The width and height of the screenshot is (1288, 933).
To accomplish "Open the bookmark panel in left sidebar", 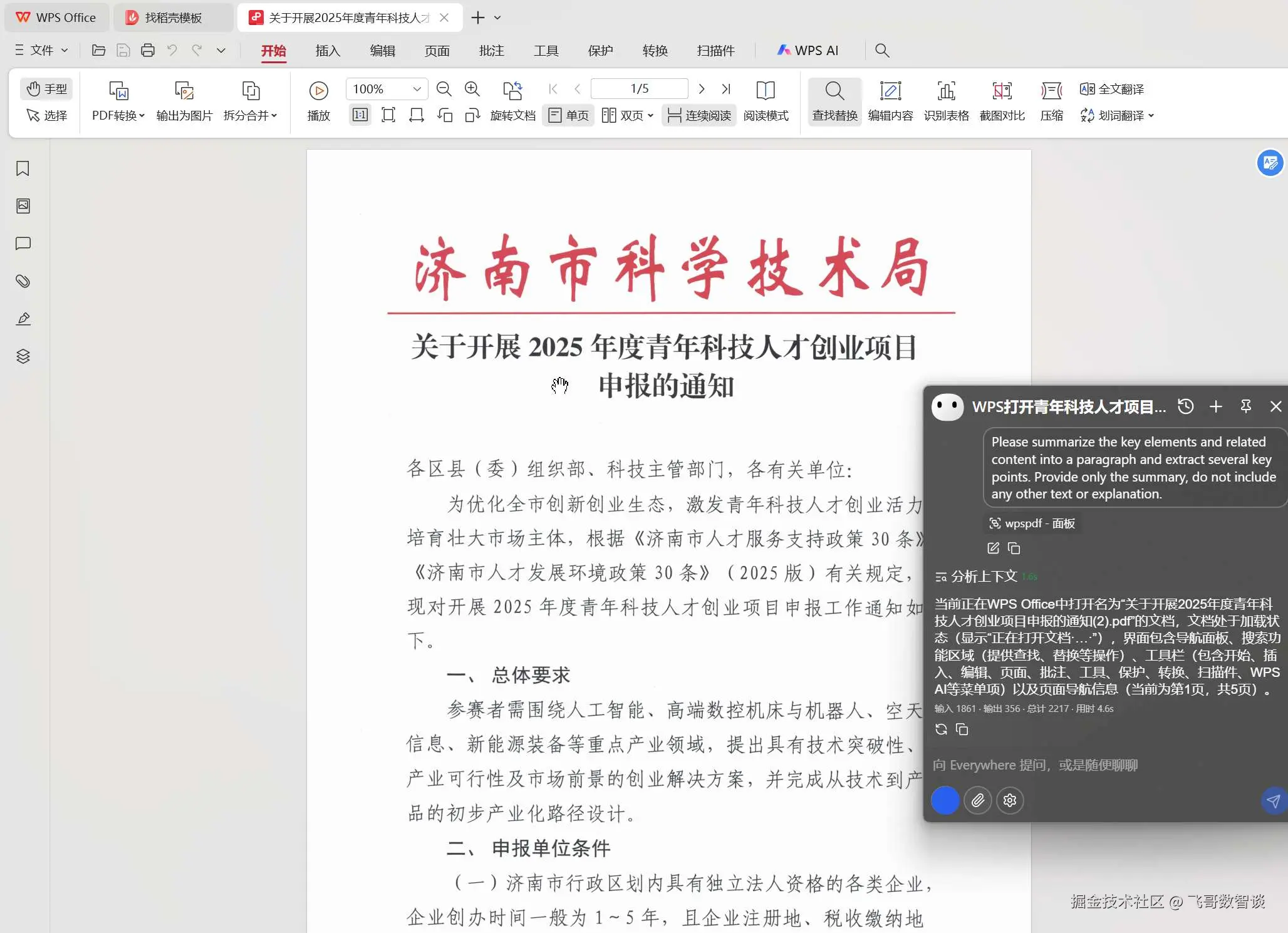I will 23,168.
